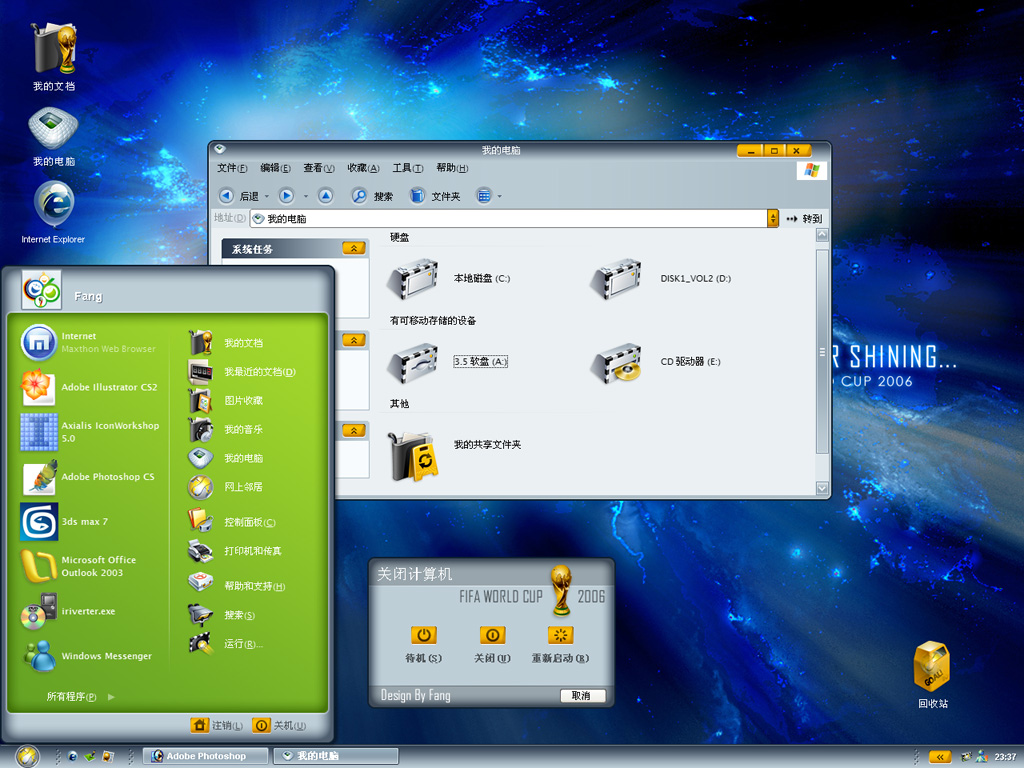Open the 回收站 recycle bin icon
The height and width of the screenshot is (768, 1024).
(932, 674)
